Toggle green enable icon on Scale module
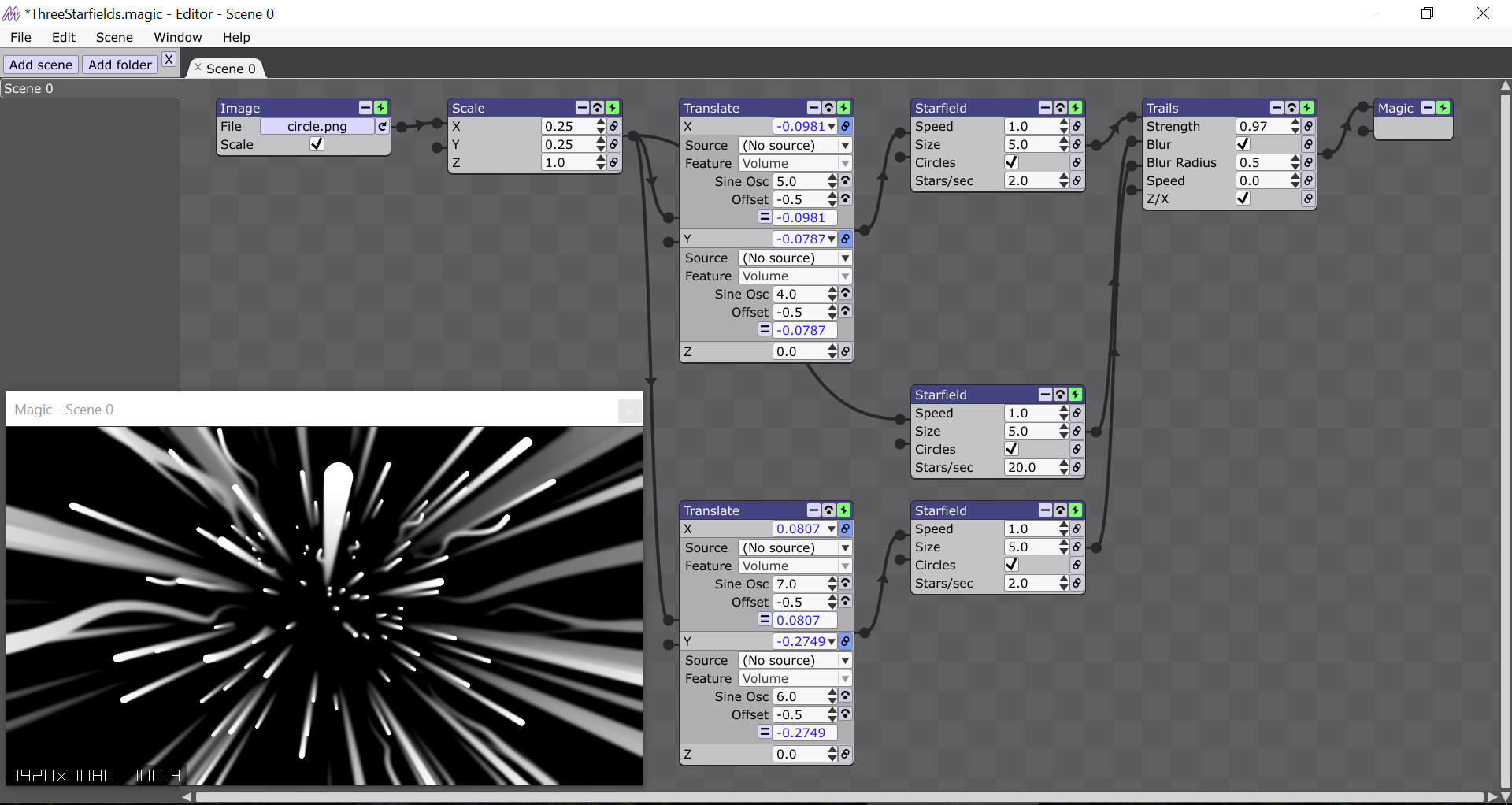 pyautogui.click(x=612, y=108)
